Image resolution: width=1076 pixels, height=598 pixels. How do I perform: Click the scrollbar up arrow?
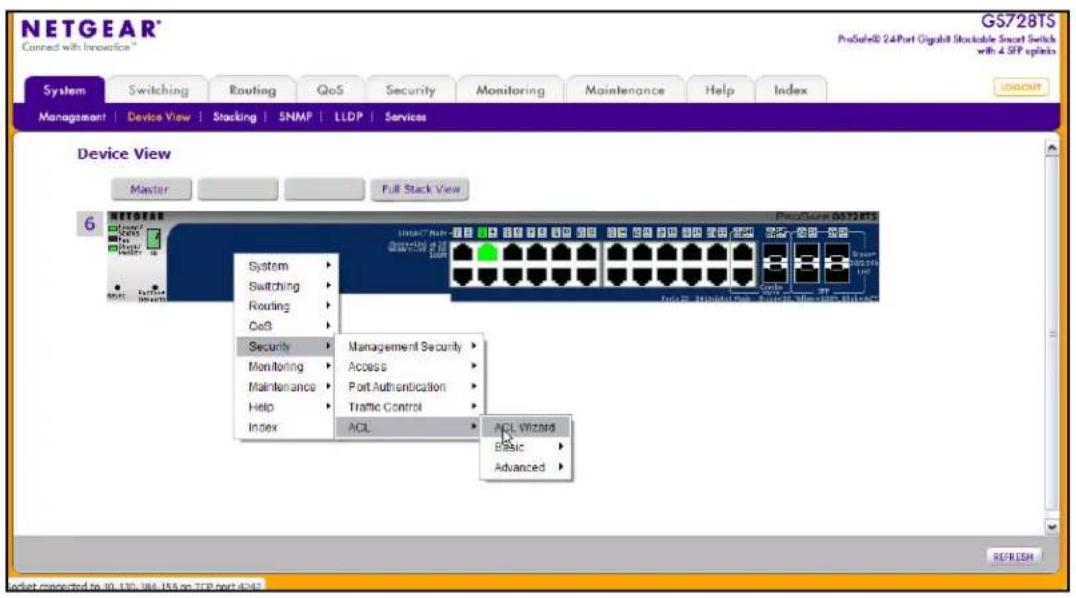(x=1051, y=148)
